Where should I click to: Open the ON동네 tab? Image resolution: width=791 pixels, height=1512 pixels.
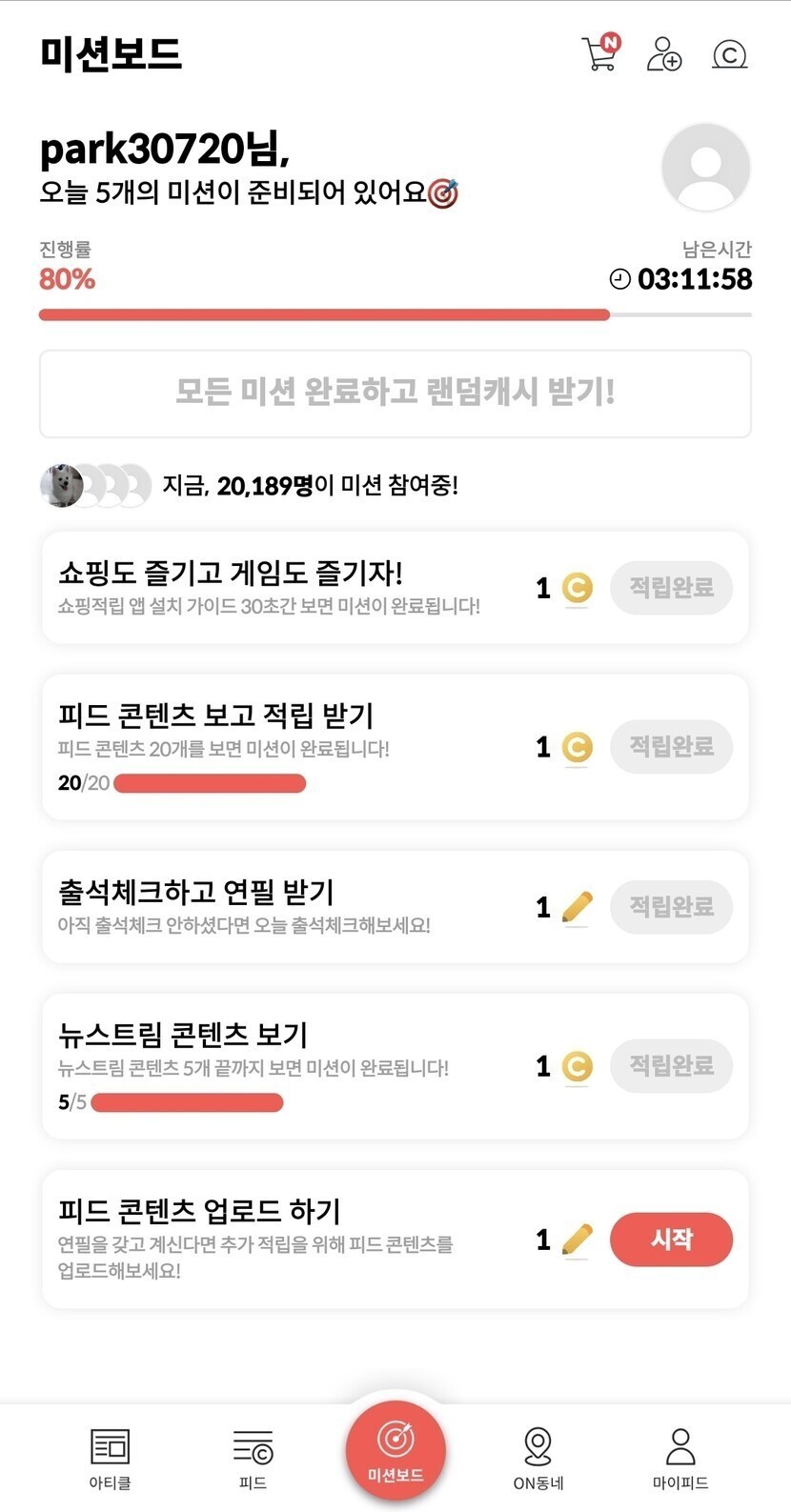[537, 1458]
